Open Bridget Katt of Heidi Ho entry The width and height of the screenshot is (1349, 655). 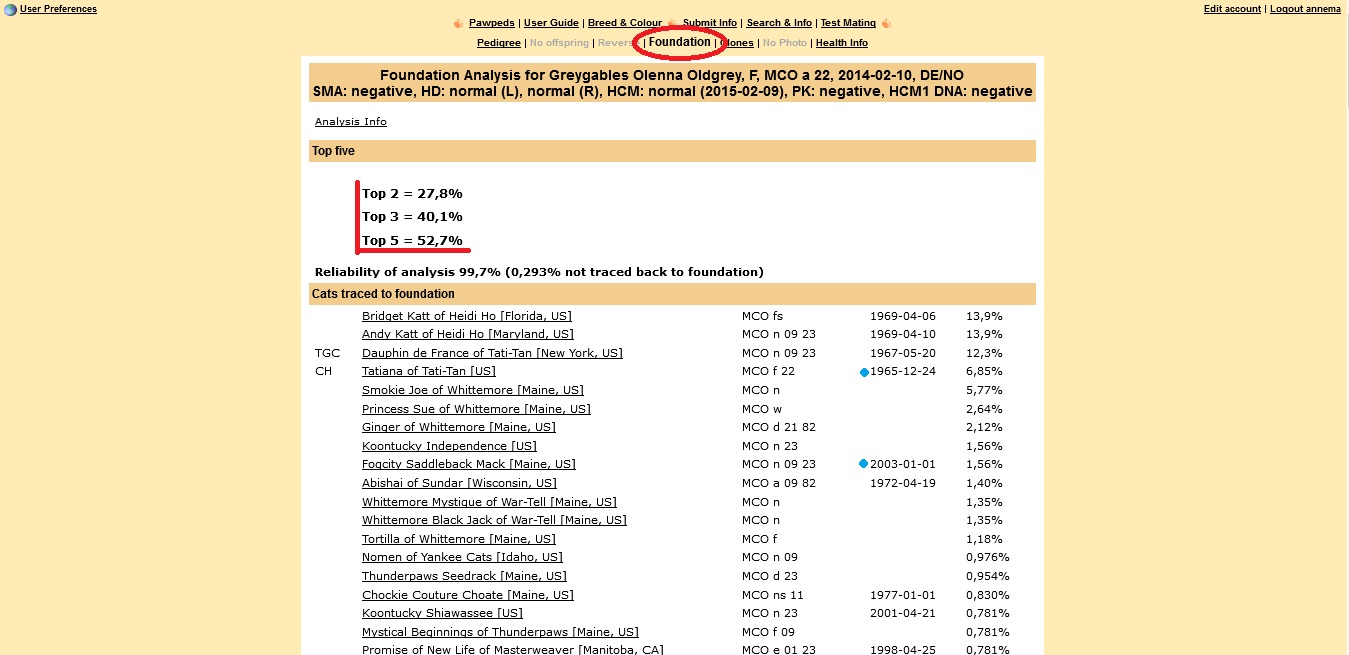point(468,316)
